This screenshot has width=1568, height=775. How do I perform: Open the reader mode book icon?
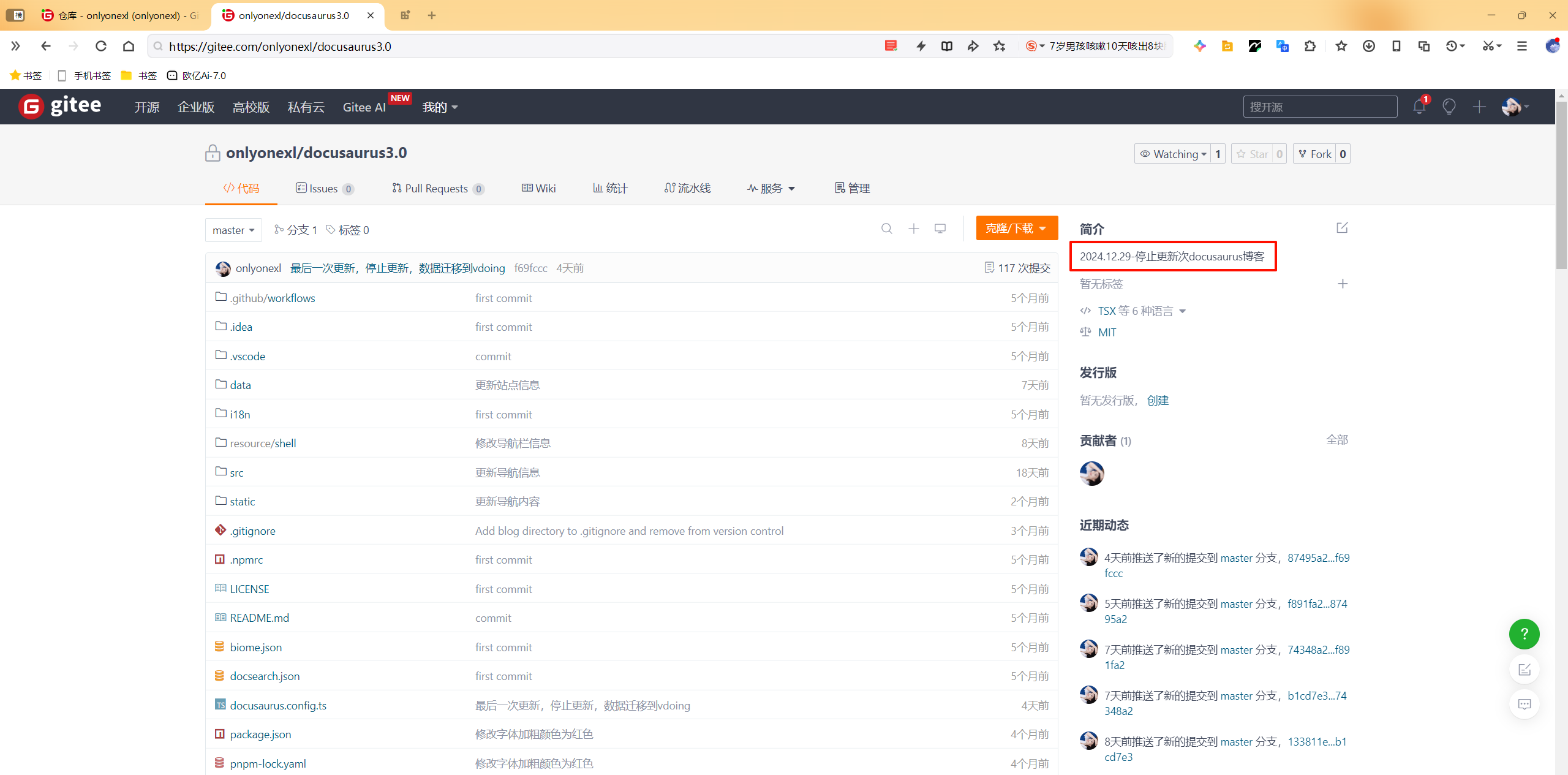[x=947, y=46]
